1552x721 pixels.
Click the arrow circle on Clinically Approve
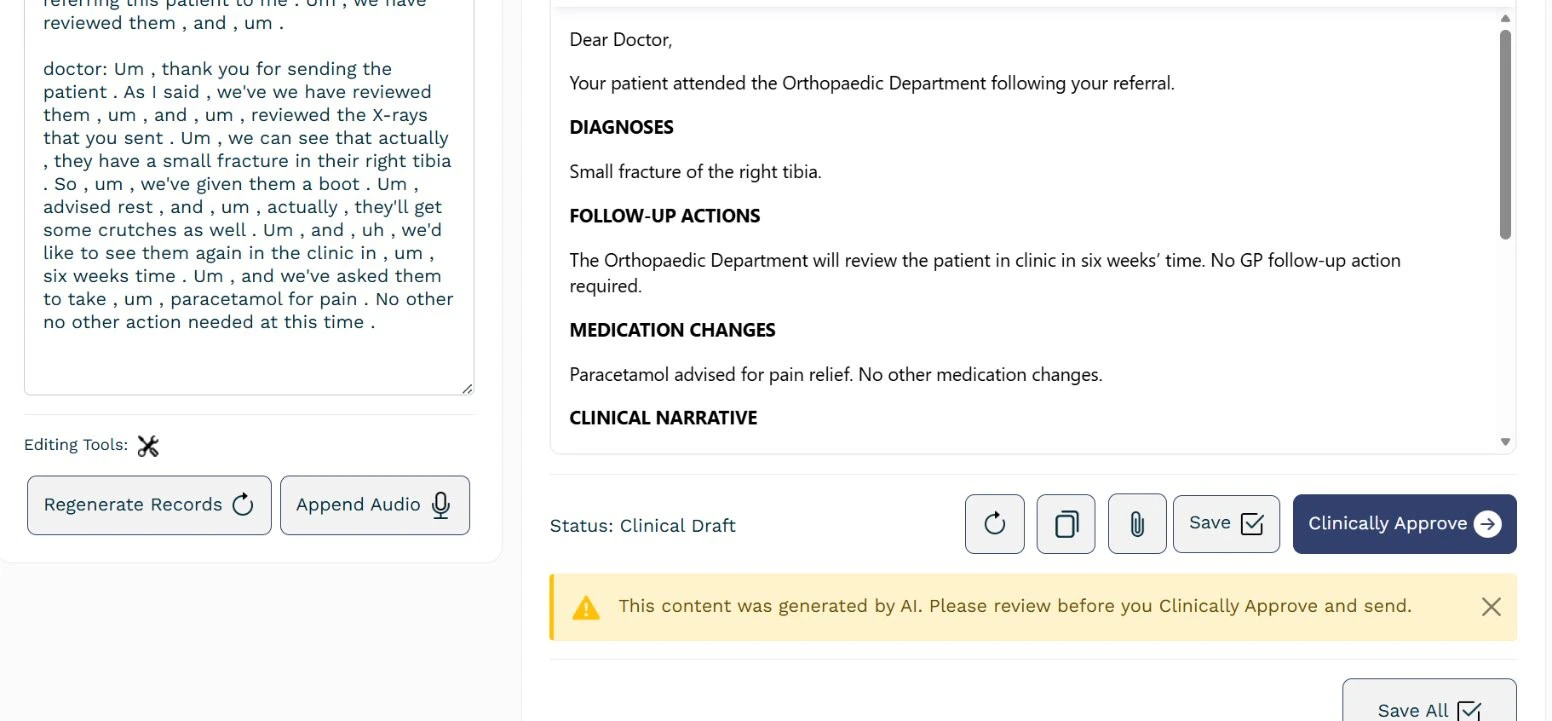point(1488,523)
